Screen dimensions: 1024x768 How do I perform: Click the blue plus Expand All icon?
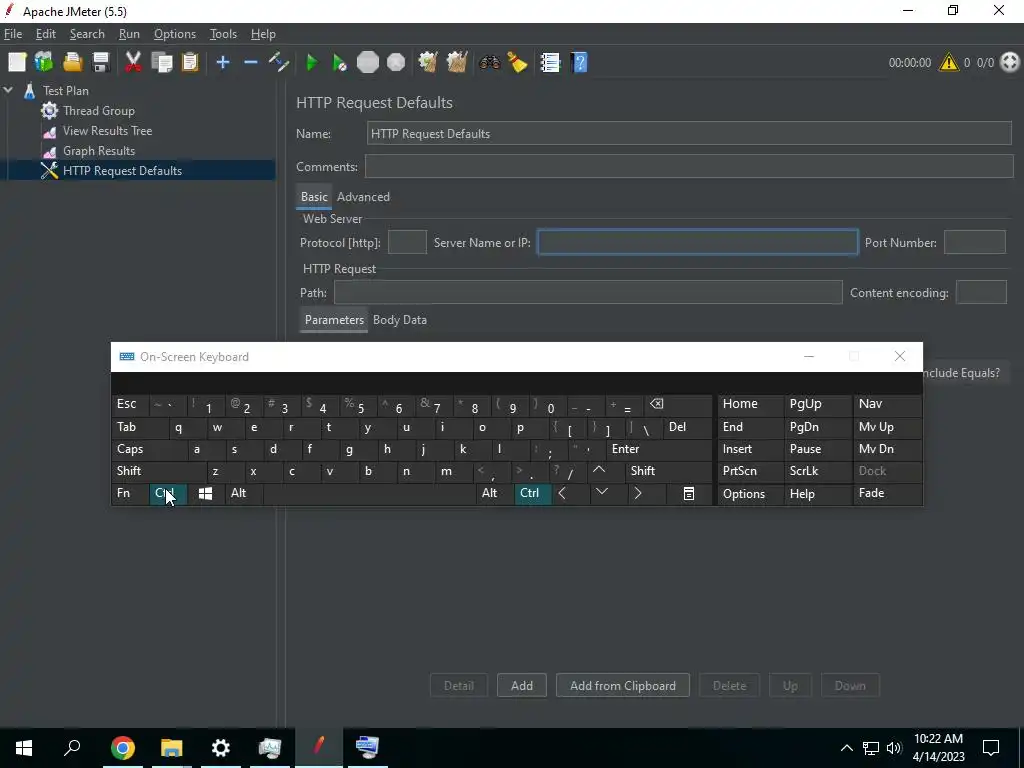223,63
